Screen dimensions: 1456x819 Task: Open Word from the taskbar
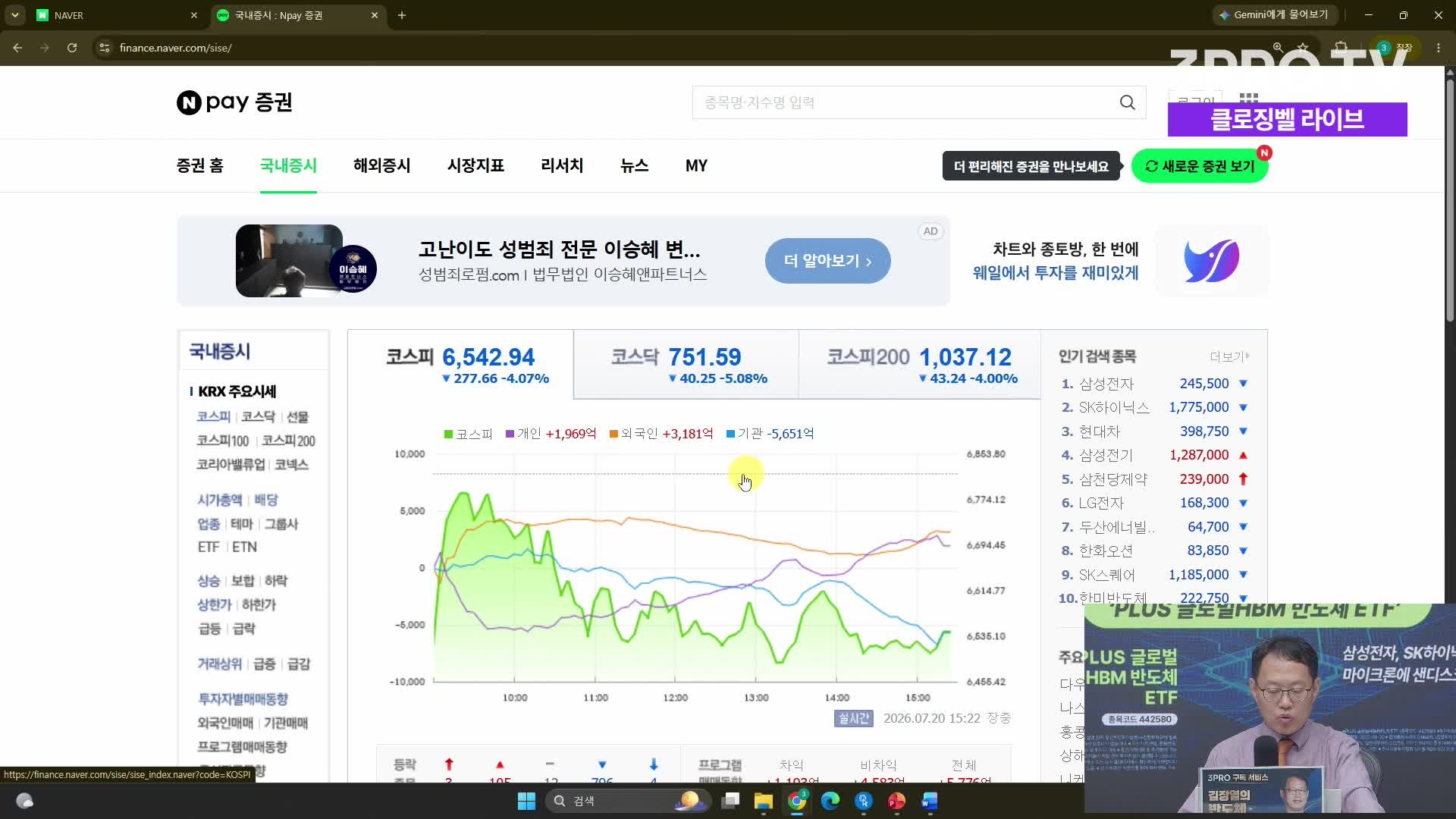[930, 801]
